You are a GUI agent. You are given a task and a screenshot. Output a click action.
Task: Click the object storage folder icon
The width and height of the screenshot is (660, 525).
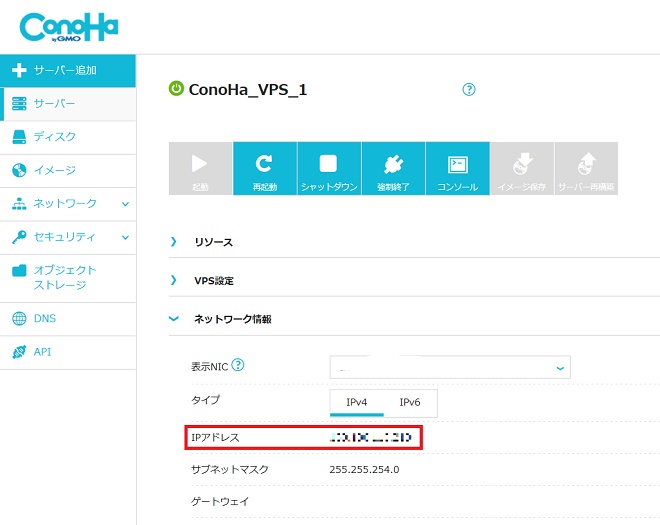point(19,270)
